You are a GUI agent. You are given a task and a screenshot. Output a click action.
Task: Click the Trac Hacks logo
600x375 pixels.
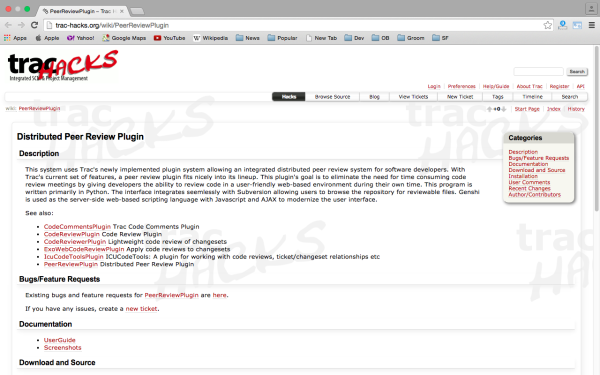62,66
